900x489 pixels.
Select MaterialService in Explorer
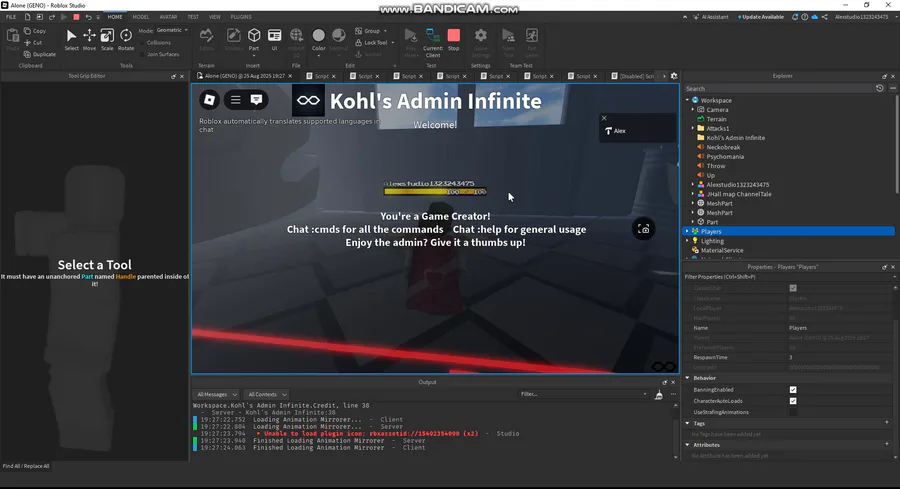point(721,250)
